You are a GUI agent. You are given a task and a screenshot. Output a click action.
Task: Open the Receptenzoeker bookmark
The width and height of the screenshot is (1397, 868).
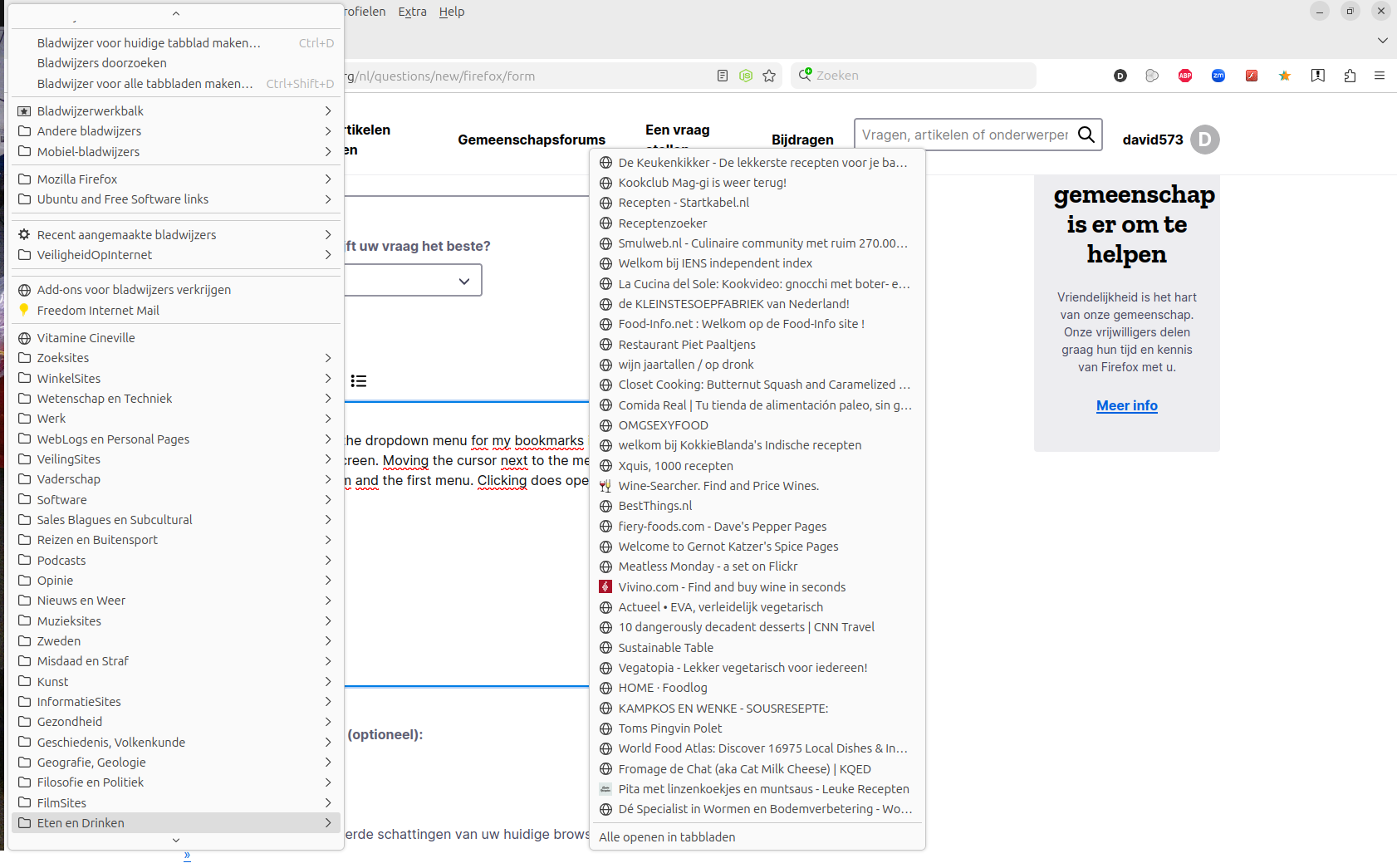click(663, 223)
